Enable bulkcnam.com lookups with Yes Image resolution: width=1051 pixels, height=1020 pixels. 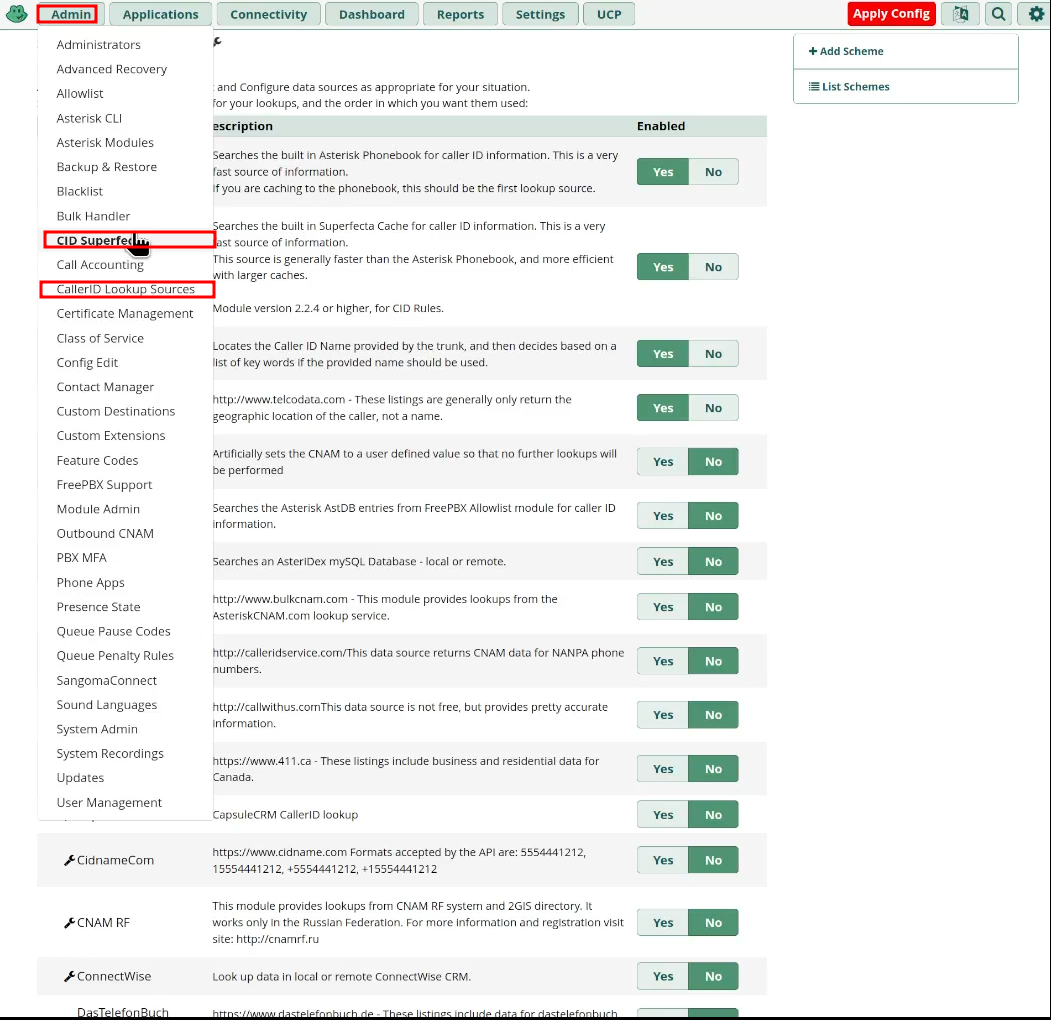pyautogui.click(x=662, y=607)
